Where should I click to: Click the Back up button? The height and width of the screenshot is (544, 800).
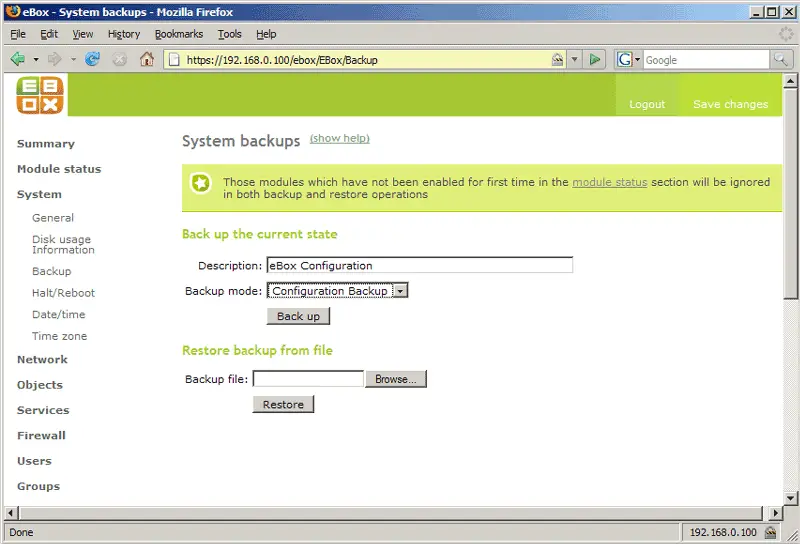click(298, 316)
